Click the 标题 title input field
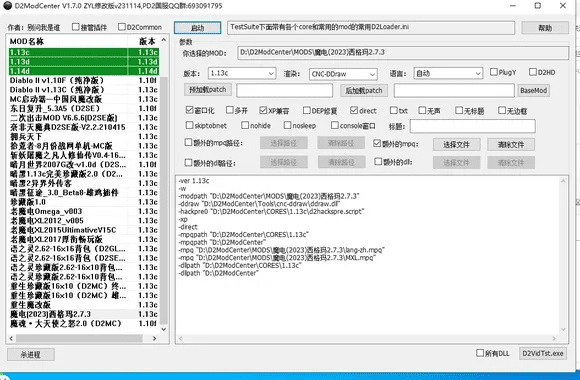Image resolution: width=580 pixels, height=380 pixels. click(472, 126)
